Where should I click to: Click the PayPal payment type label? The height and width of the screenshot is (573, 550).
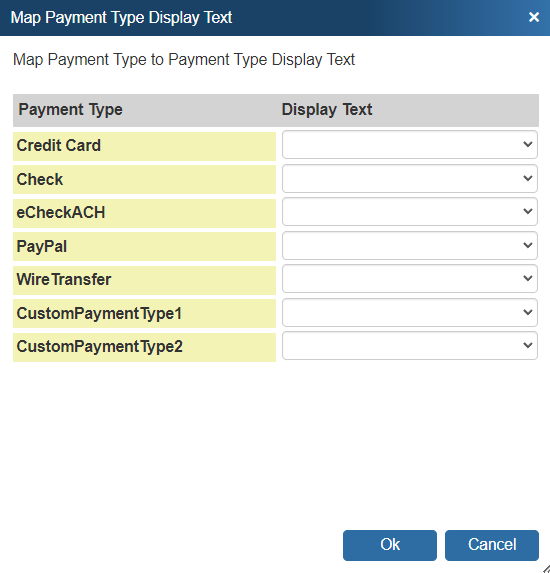coord(42,246)
